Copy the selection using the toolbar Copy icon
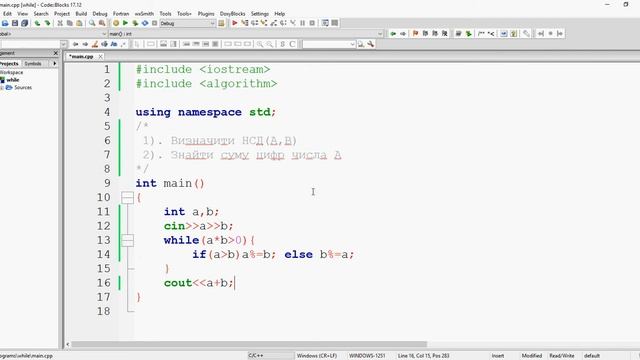Image resolution: width=640 pixels, height=360 pixels. [69, 23]
